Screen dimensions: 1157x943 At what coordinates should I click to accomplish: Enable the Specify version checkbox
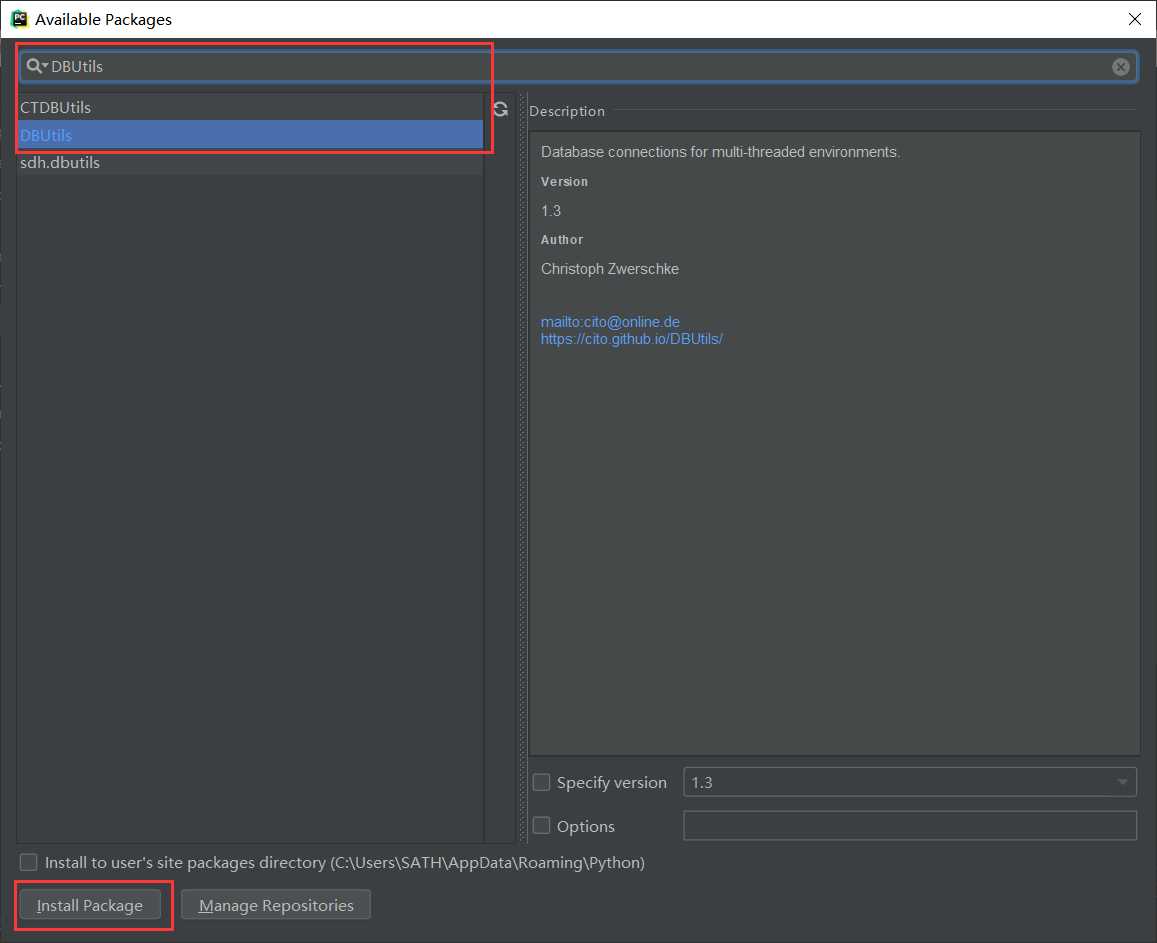[x=542, y=782]
